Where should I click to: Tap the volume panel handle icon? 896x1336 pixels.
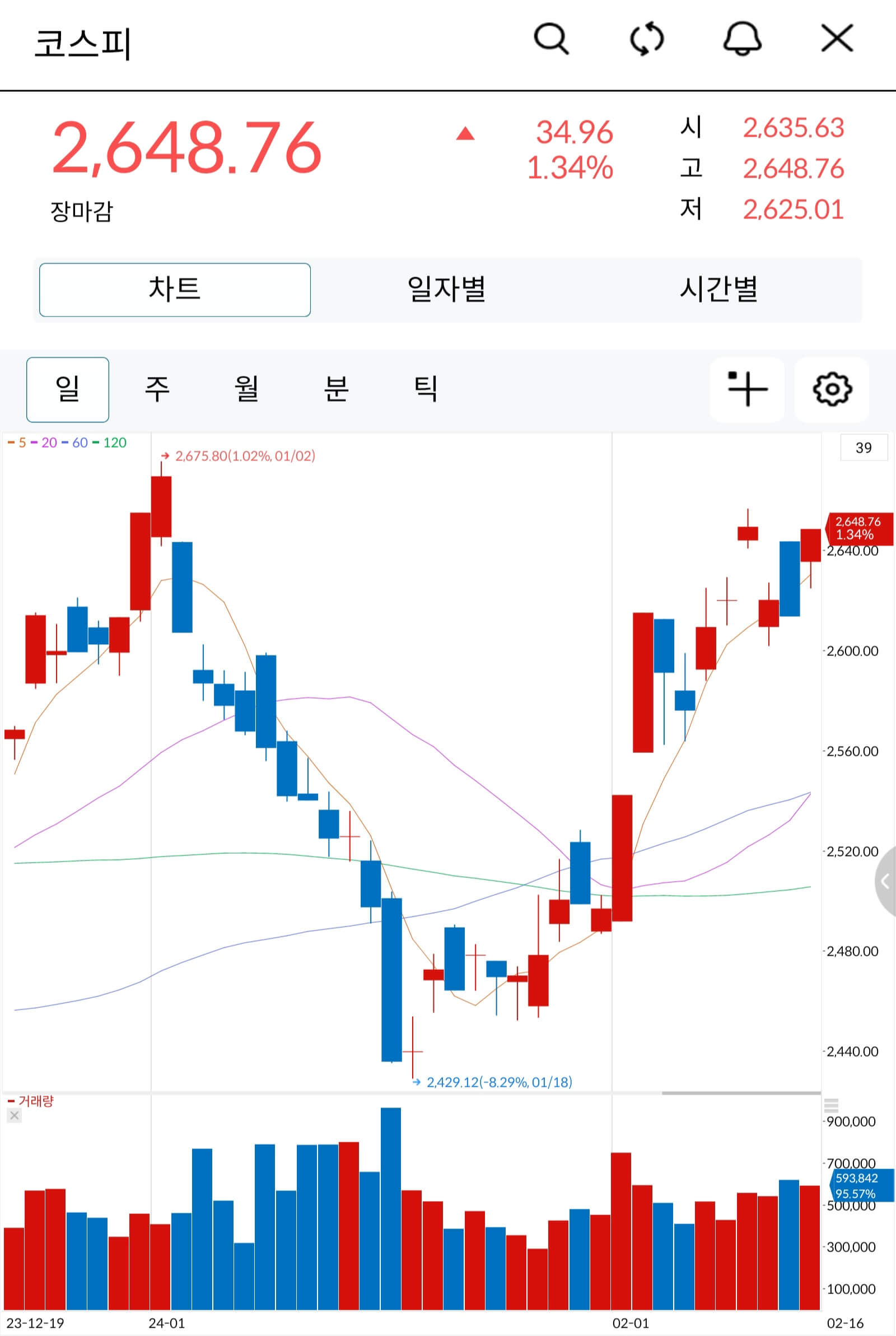click(832, 1104)
